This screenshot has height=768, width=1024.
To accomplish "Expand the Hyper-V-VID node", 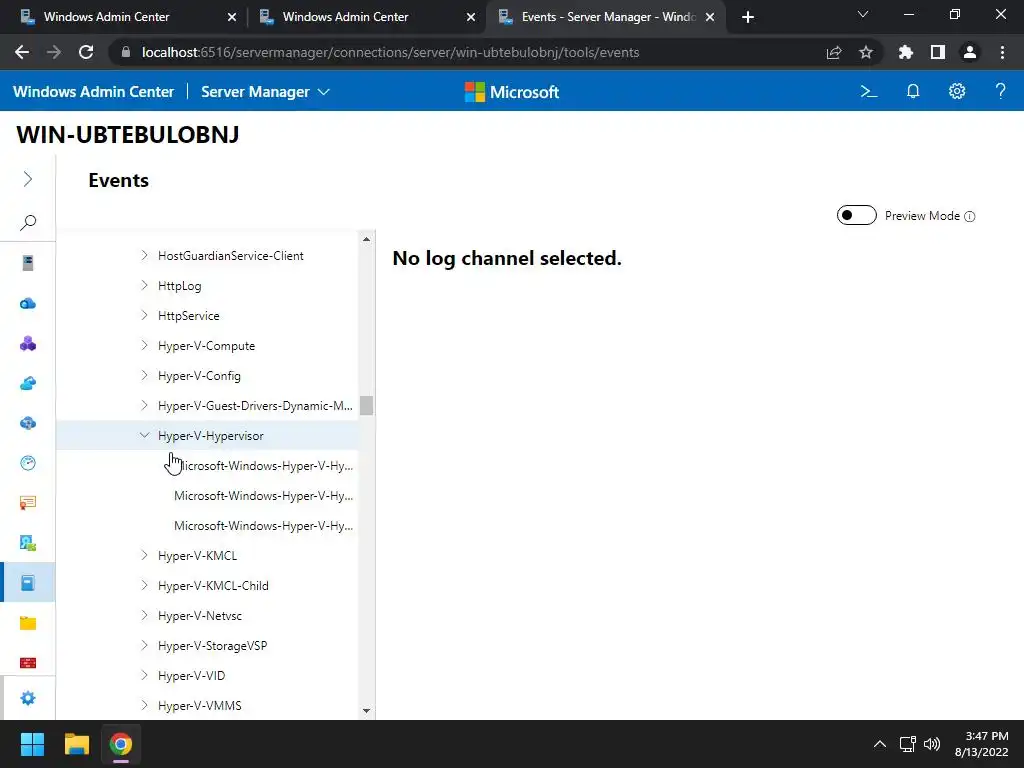I will (x=144, y=675).
